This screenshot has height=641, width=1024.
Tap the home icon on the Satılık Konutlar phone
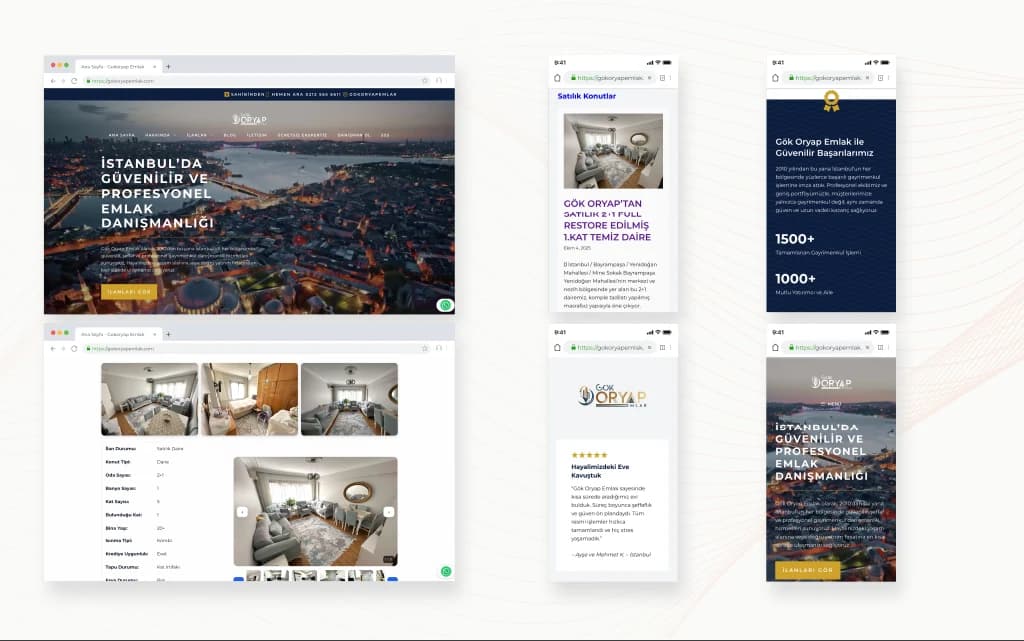[x=557, y=78]
